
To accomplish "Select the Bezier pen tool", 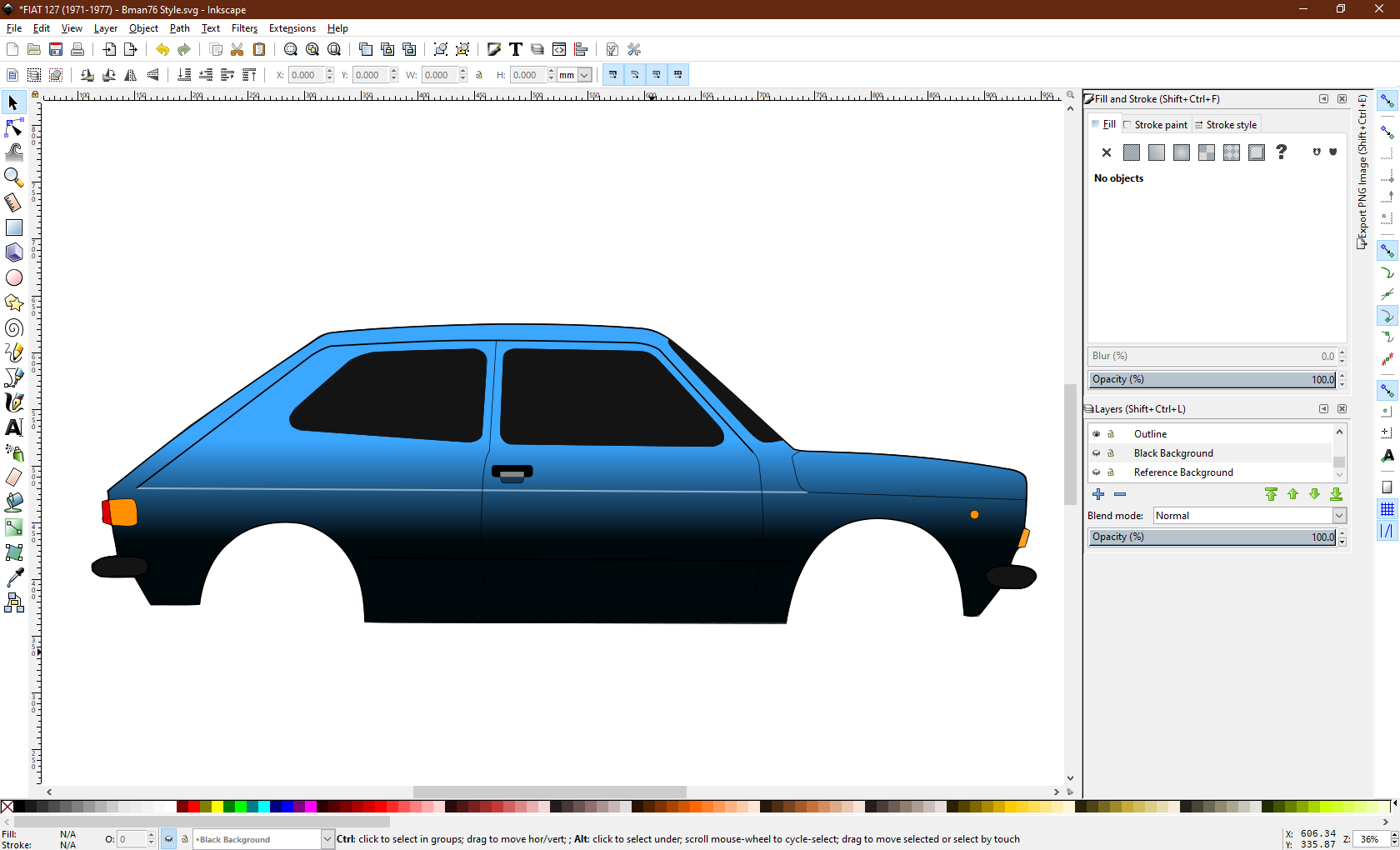I will coord(13,377).
